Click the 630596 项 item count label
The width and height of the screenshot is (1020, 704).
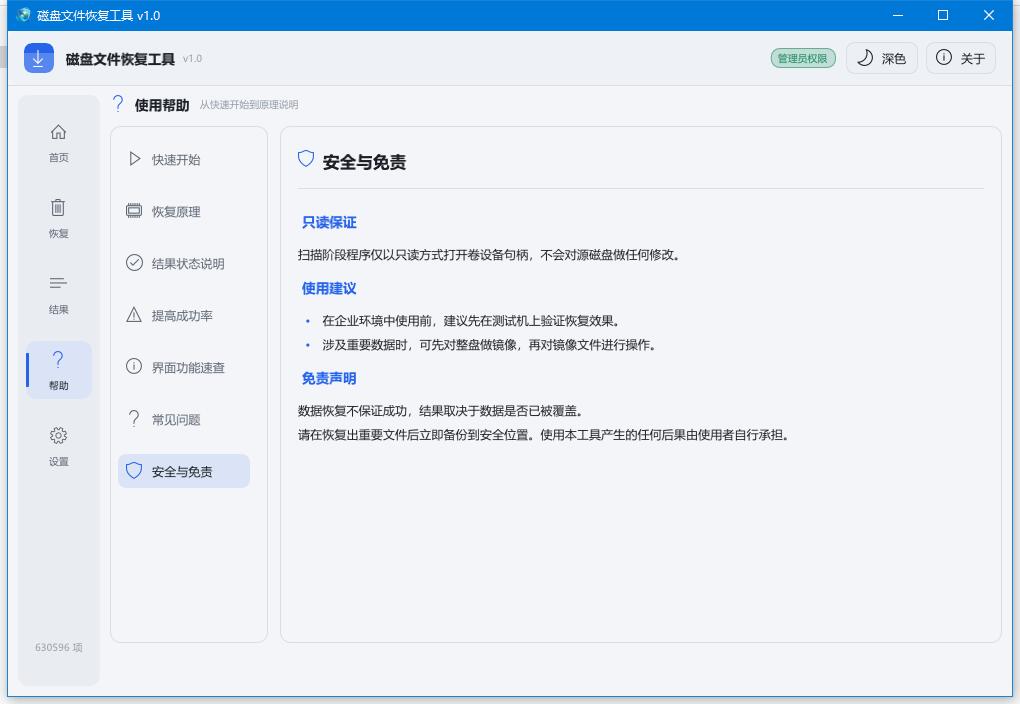[59, 647]
